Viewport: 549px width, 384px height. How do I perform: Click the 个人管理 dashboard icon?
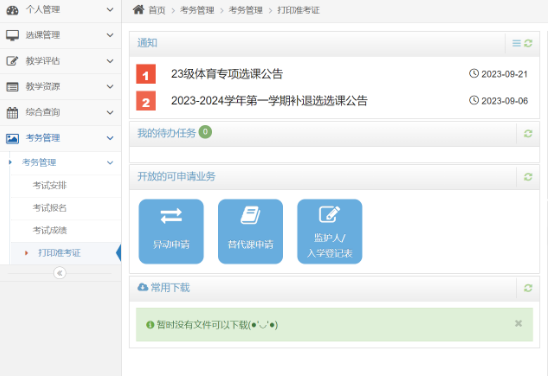click(x=12, y=10)
